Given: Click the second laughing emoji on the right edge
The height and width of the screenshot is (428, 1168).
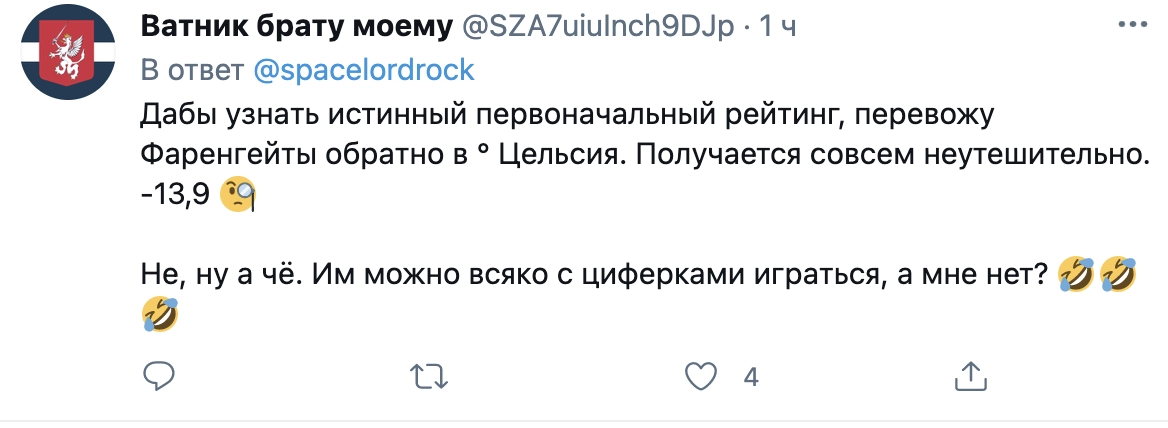Looking at the screenshot, I should coord(1120,273).
